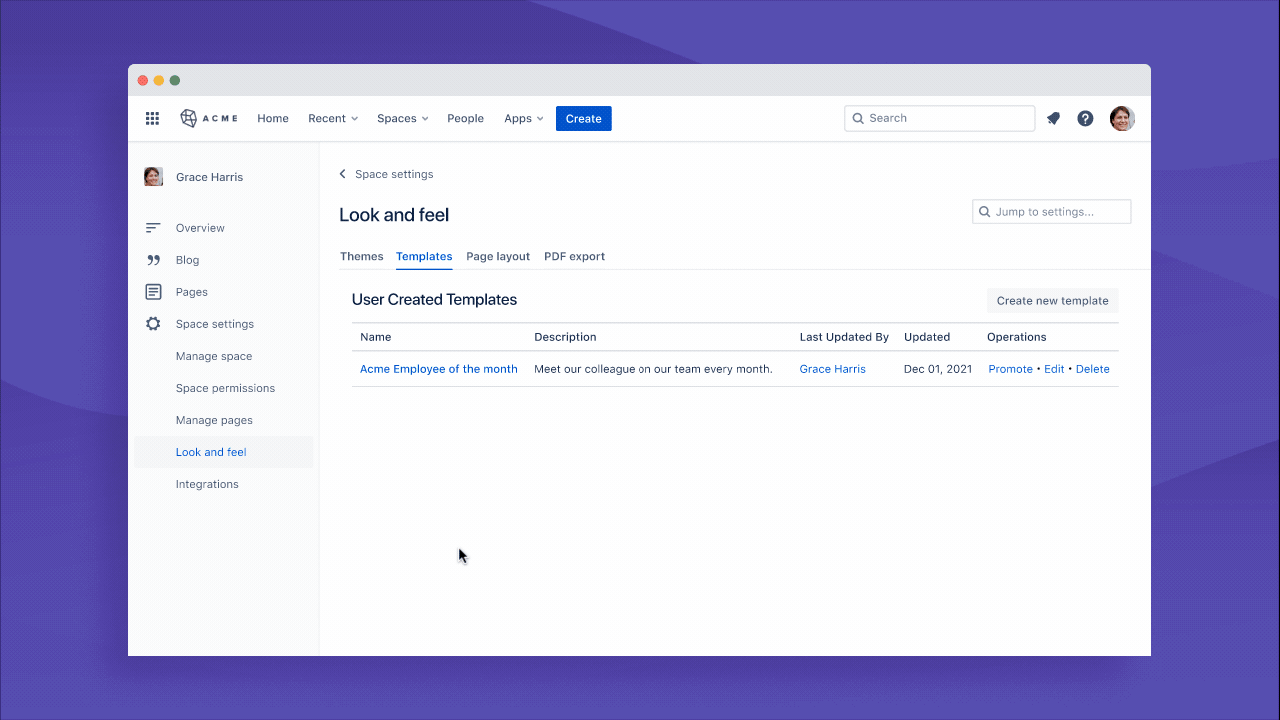
Task: Open the app switcher grid icon
Action: click(x=152, y=118)
